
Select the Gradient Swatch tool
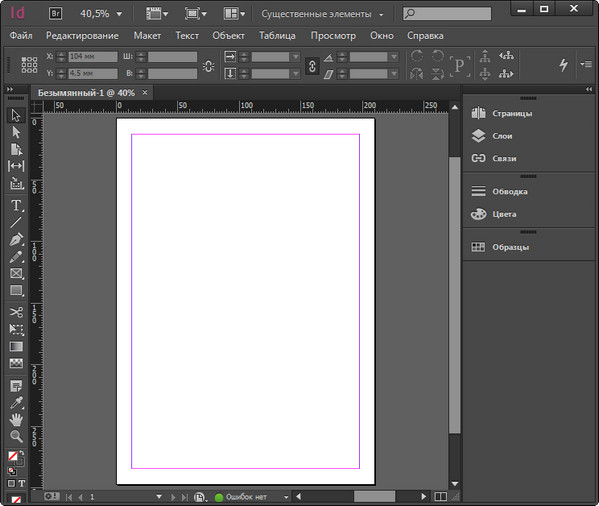16,346
